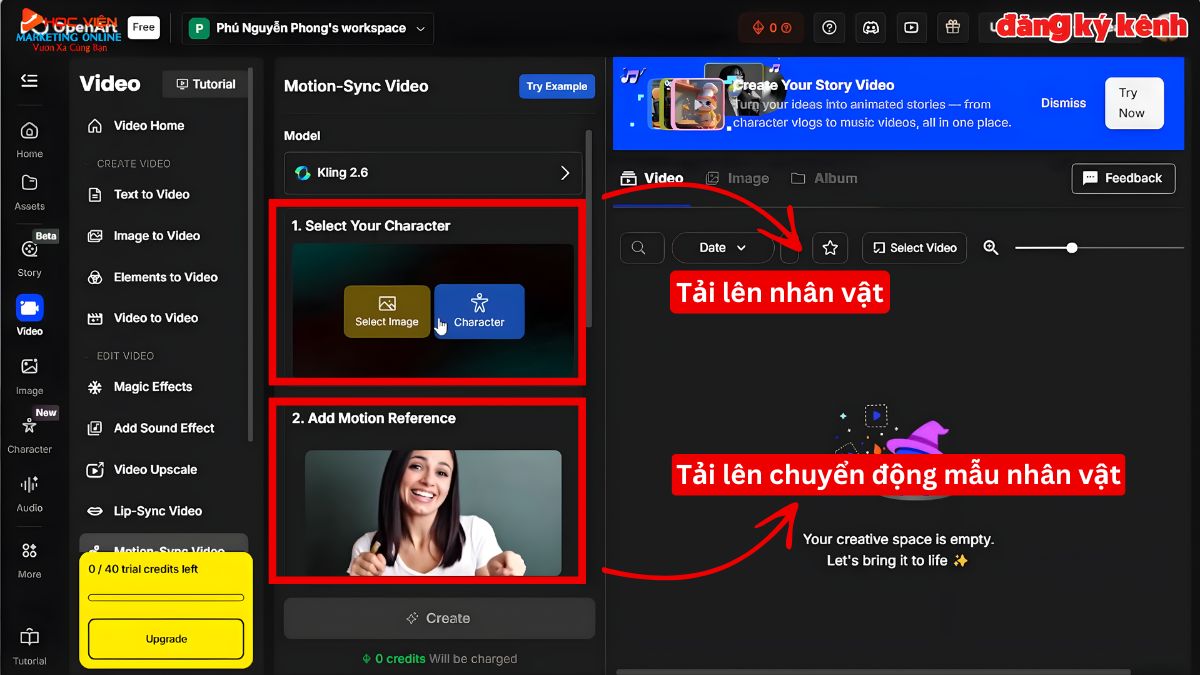
Task: Open the workspace switcher dropdown
Action: 306,28
